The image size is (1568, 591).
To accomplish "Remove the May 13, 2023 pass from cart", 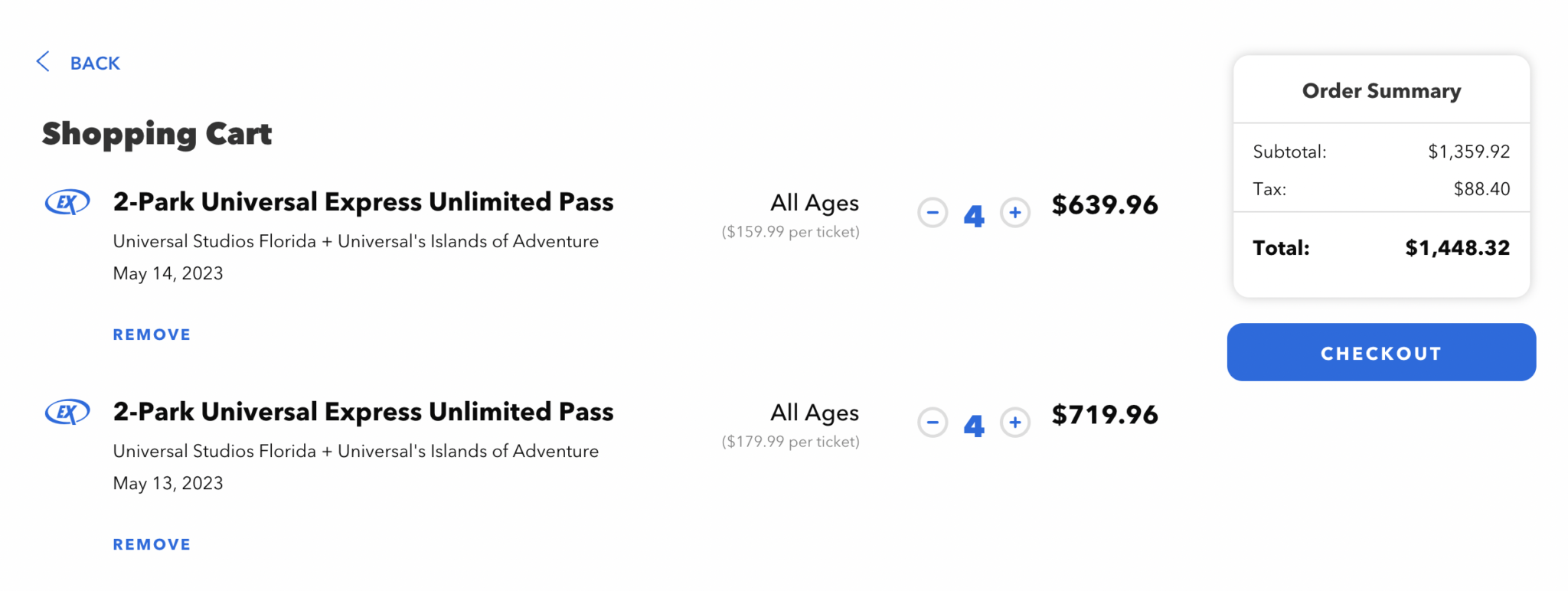I will pos(151,544).
